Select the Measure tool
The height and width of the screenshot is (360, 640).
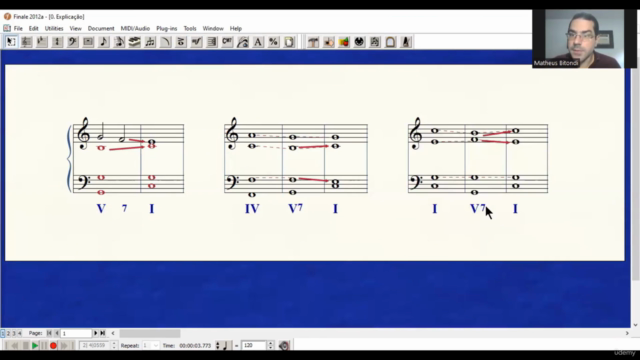pos(88,42)
